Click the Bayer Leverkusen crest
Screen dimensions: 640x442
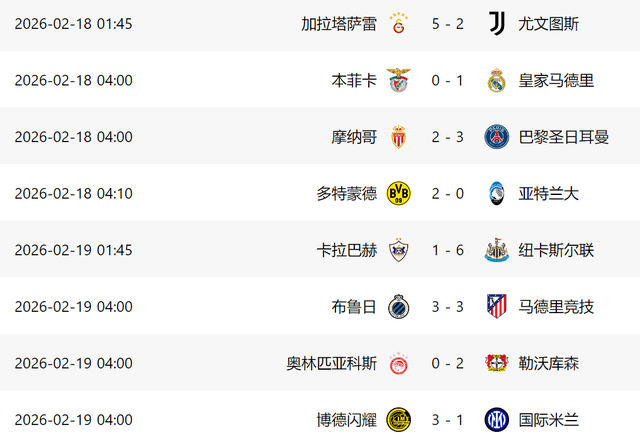(496, 364)
